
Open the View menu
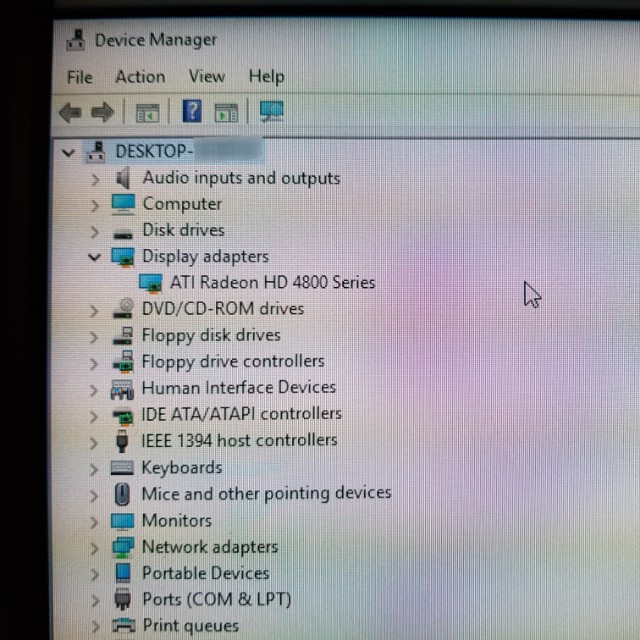(x=207, y=76)
